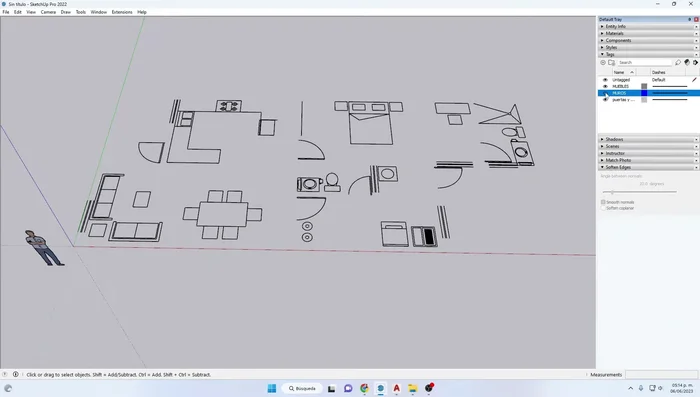The height and width of the screenshot is (397, 700).
Task: Click the status bar info icon
Action: click(x=16, y=374)
